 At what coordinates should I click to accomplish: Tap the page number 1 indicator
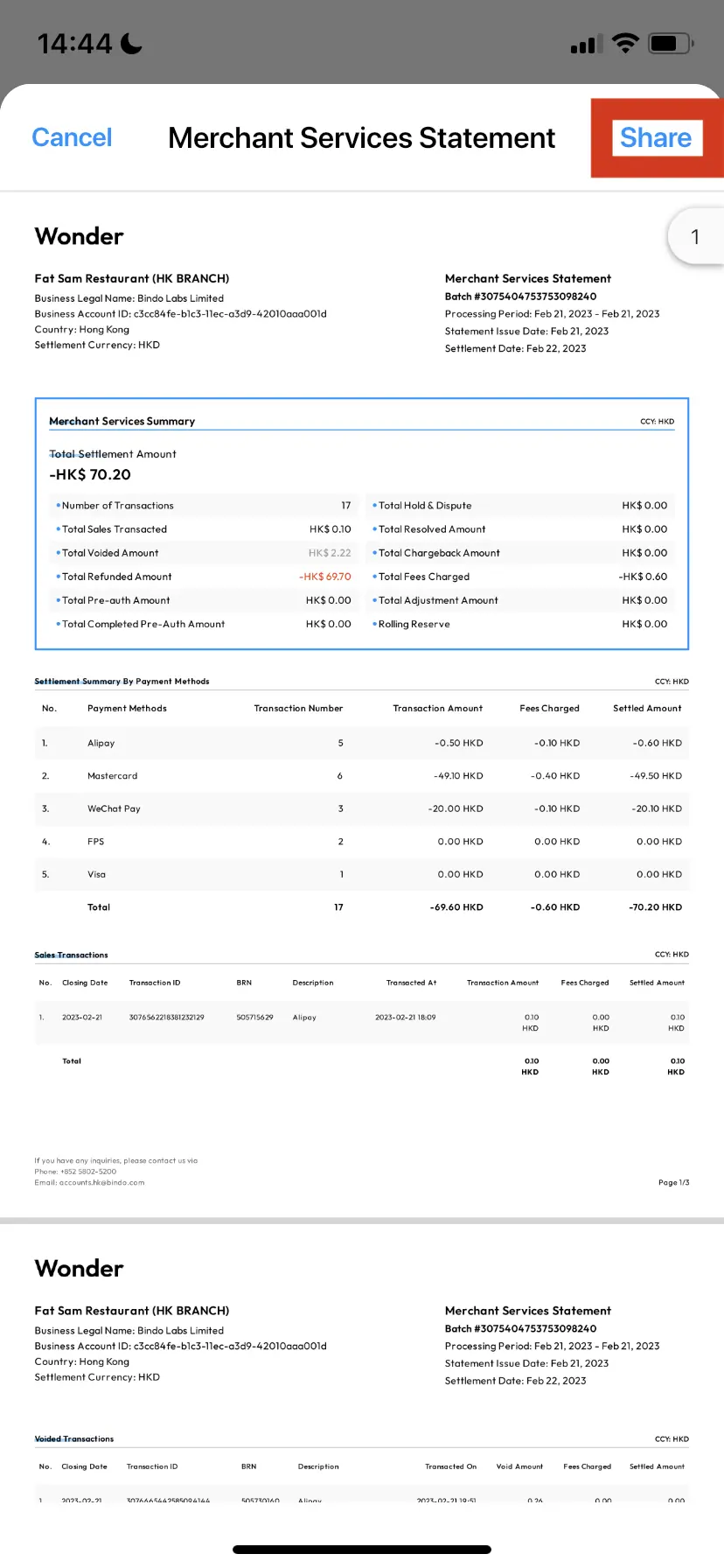[695, 236]
